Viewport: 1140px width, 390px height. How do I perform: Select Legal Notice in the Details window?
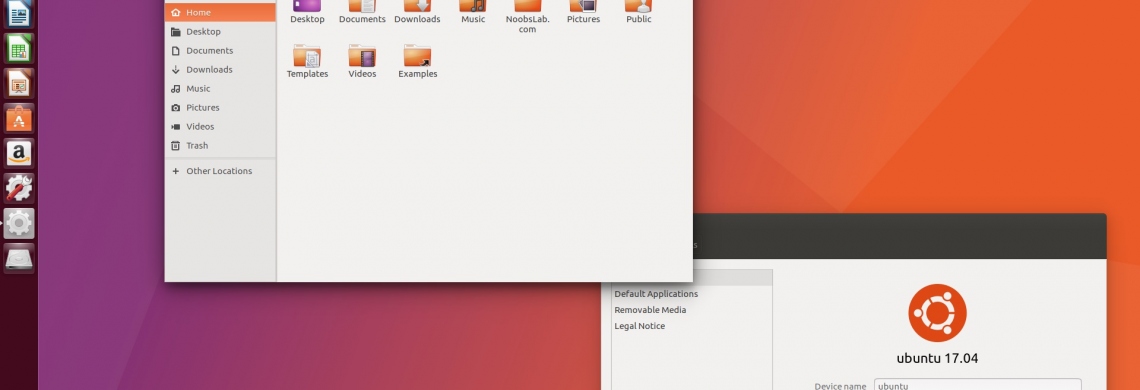[691, 326]
